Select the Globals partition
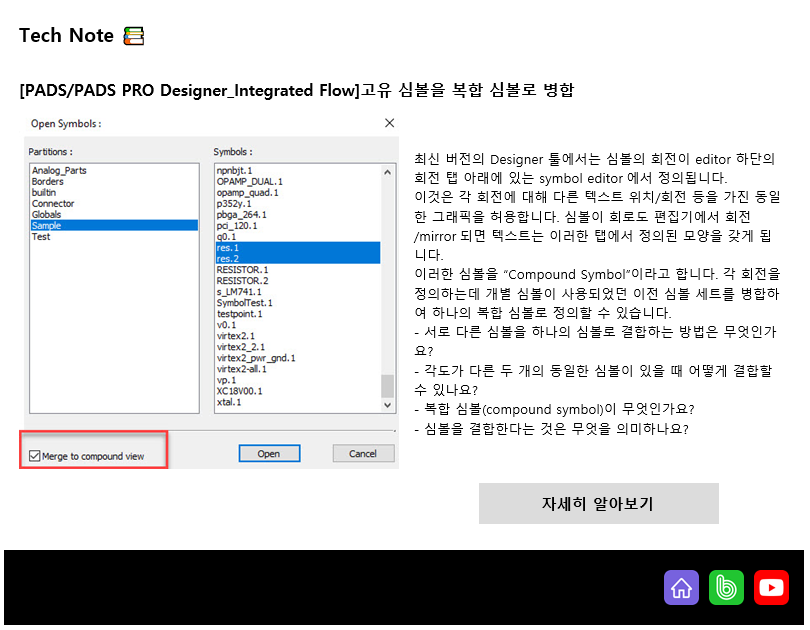This screenshot has width=810, height=630. click(x=114, y=214)
